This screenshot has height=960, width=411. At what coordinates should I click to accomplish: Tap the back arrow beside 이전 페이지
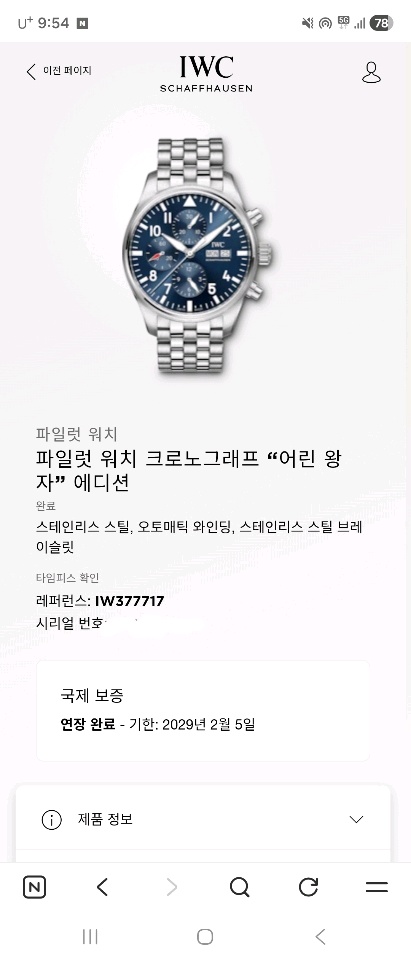click(x=31, y=72)
